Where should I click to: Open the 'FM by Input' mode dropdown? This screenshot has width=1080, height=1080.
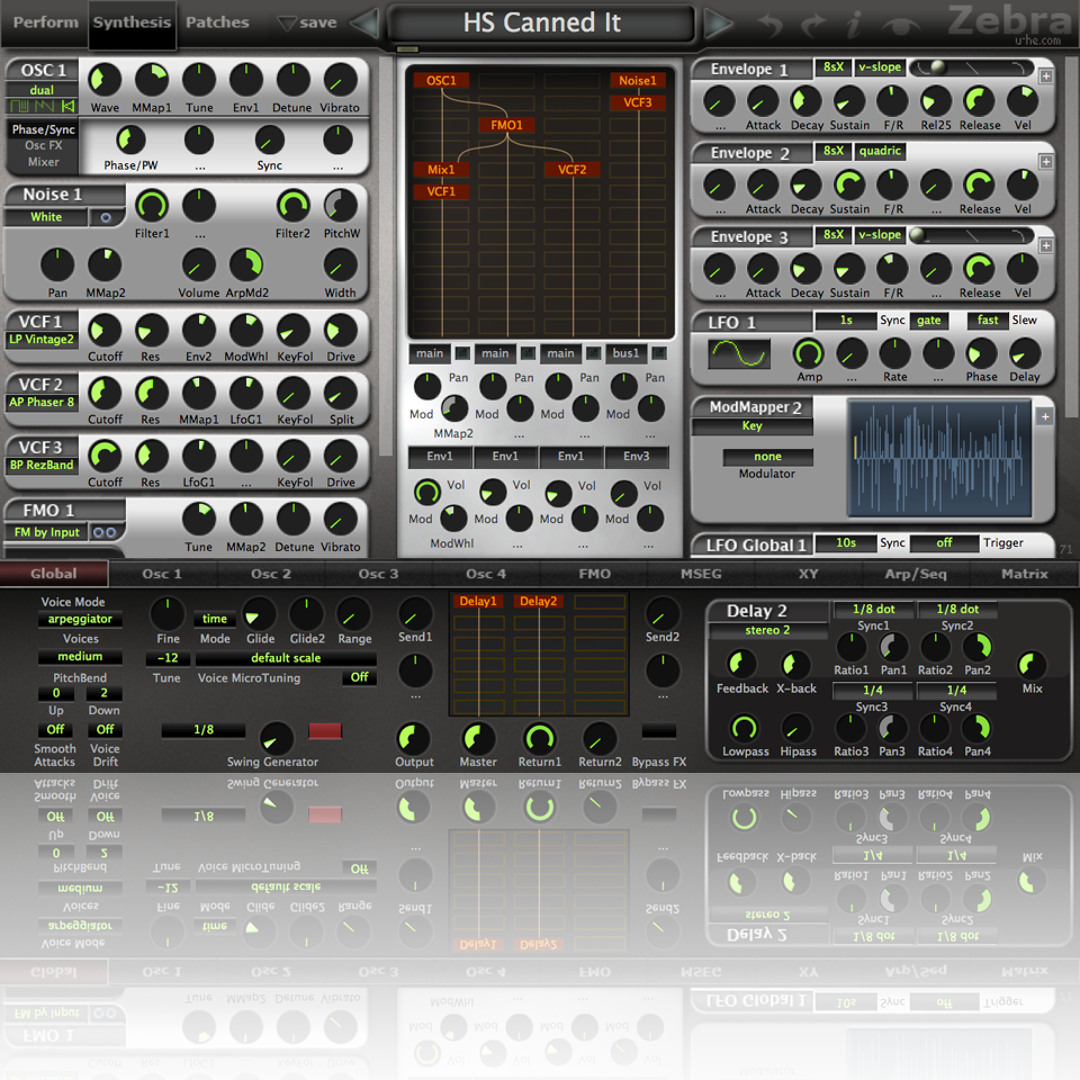(x=47, y=532)
